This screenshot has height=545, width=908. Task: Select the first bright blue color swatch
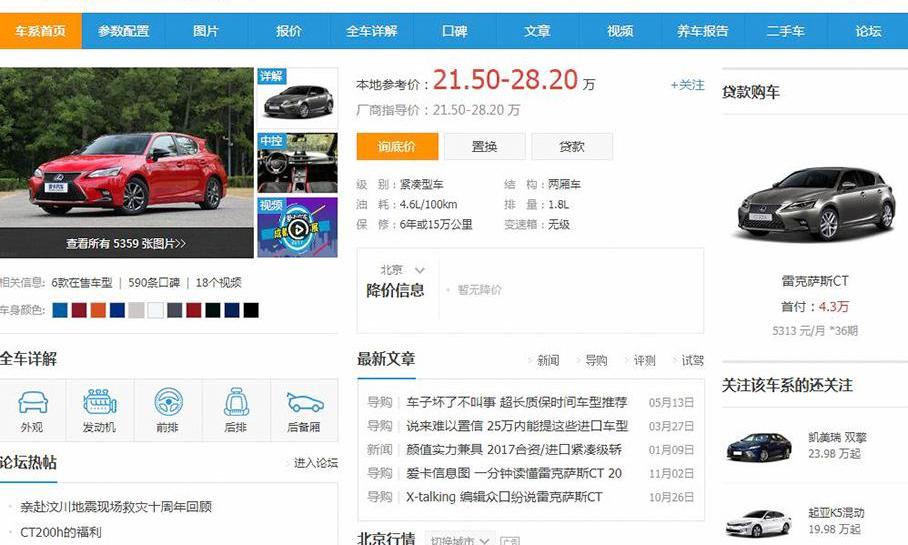pos(60,310)
